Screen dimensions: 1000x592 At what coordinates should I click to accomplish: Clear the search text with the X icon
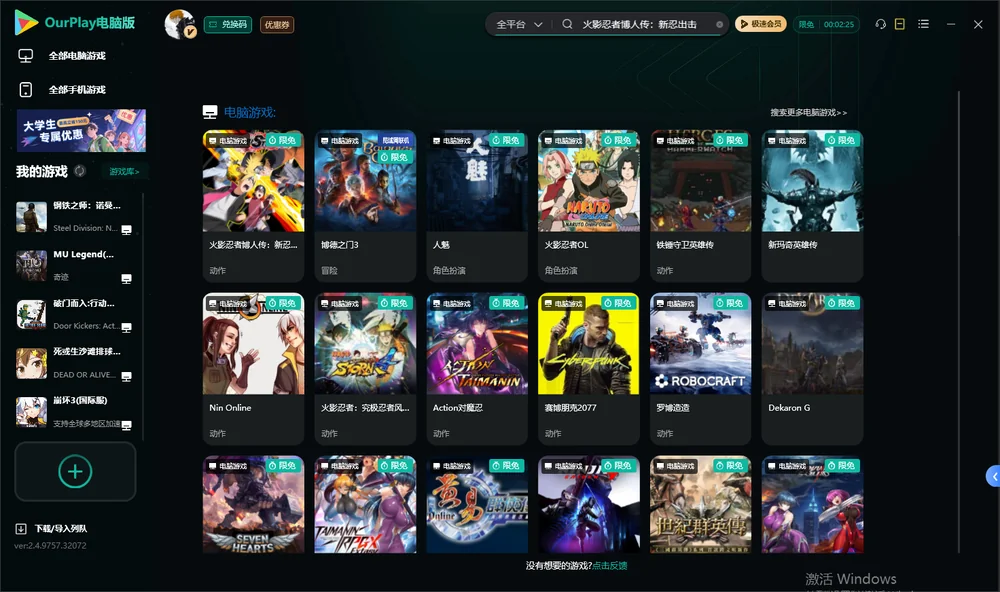719,25
